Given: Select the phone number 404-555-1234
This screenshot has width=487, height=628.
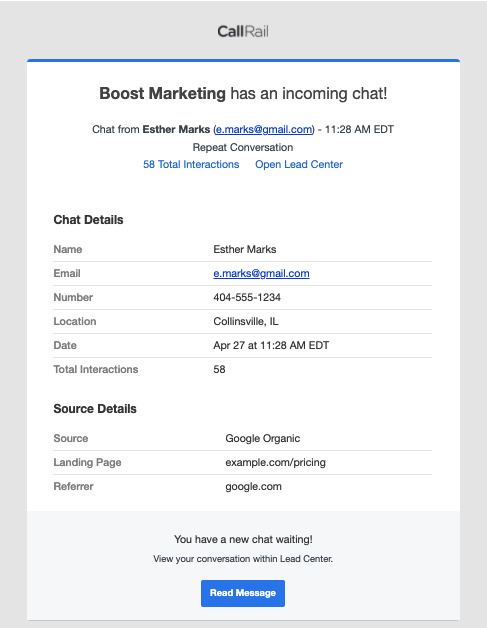Looking at the screenshot, I should (247, 298).
